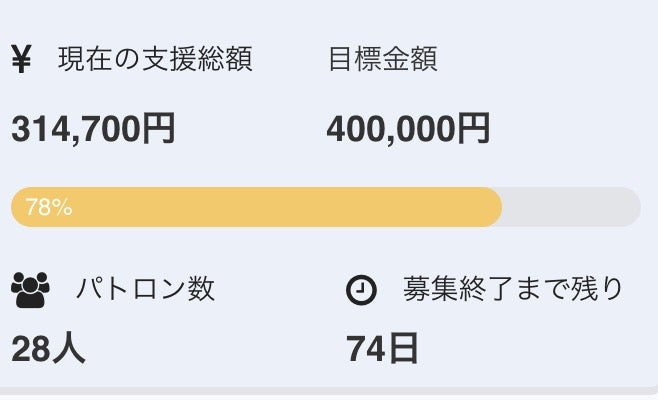Click the 日 character after 74

click(403, 349)
